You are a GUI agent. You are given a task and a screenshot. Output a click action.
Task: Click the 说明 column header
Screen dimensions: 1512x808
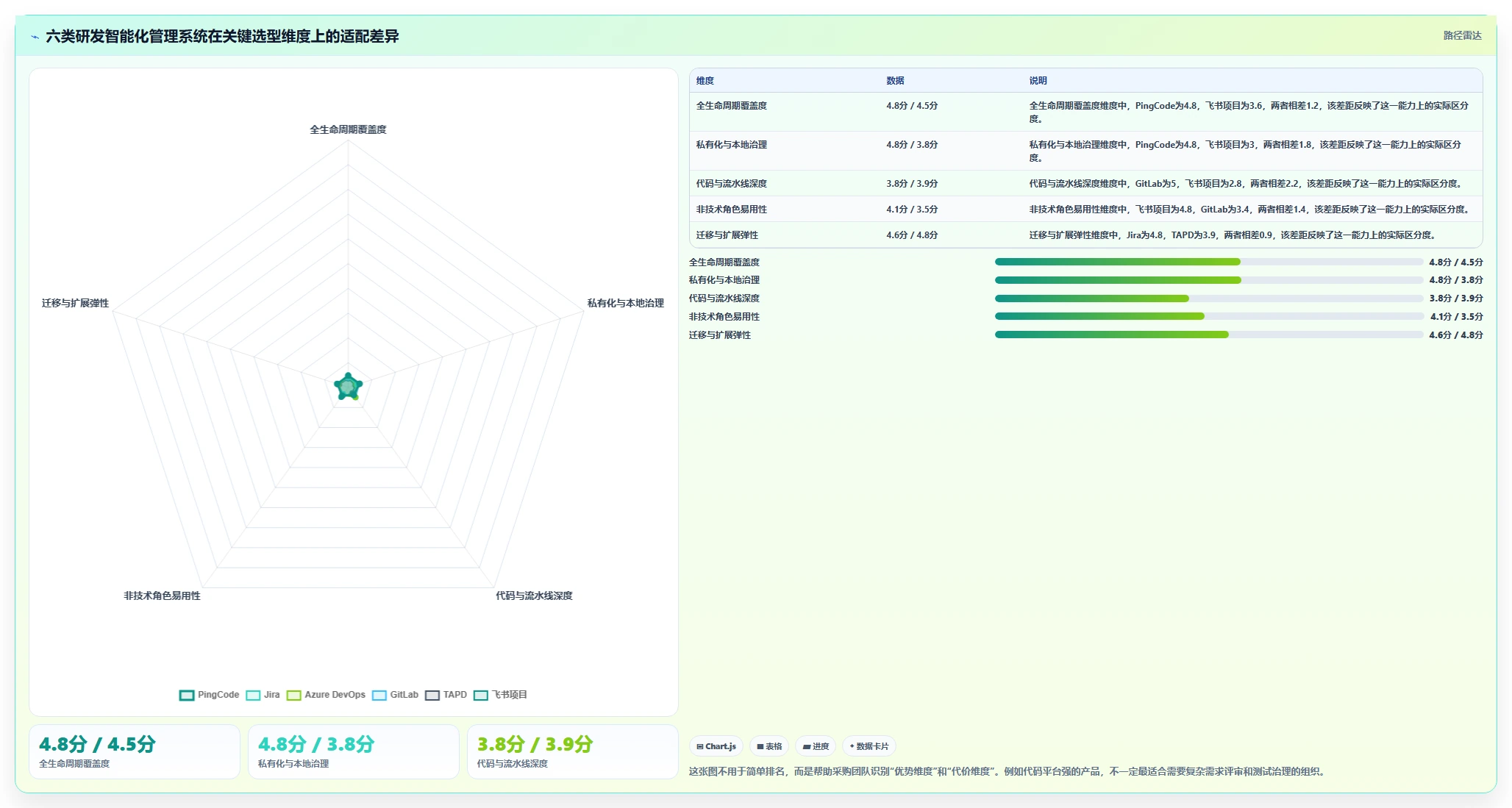1038,81
